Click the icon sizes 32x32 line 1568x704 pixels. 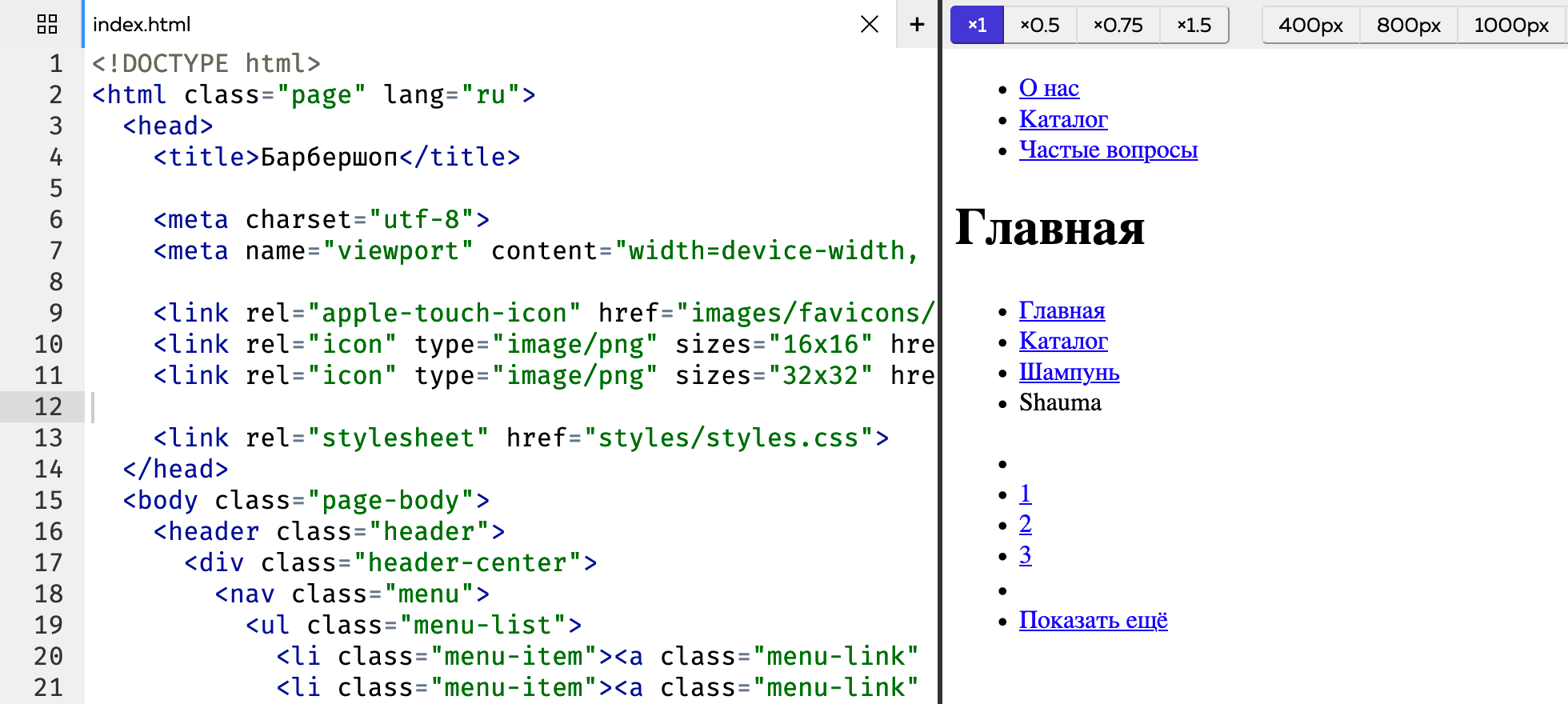click(544, 375)
